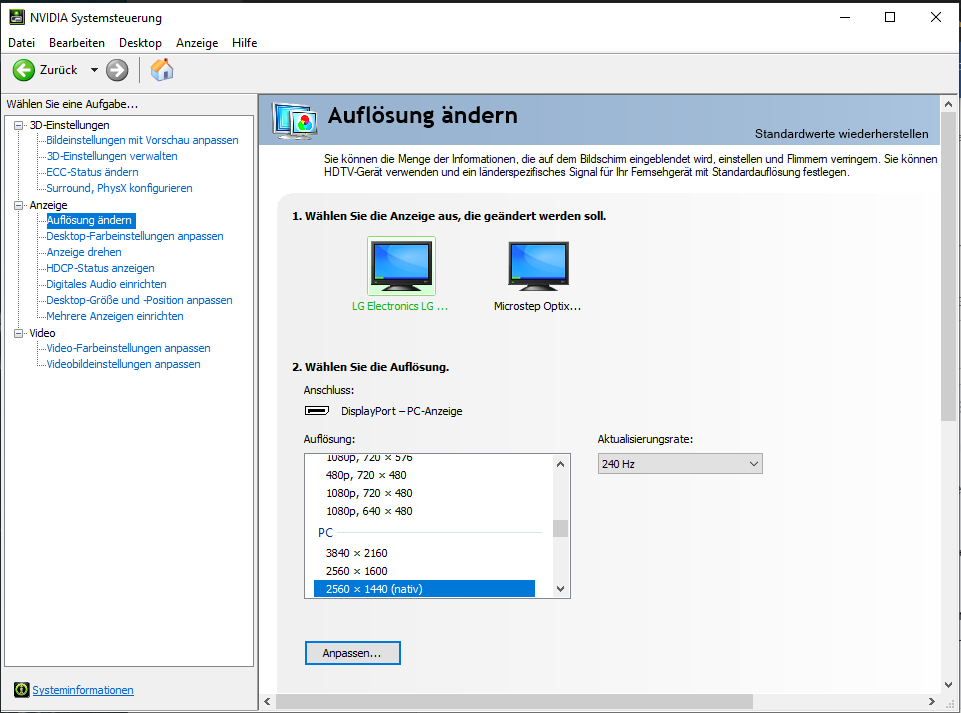Viewport: 961px width, 713px height.
Task: Open ECC-Status ändern
Action: pyautogui.click(x=93, y=172)
